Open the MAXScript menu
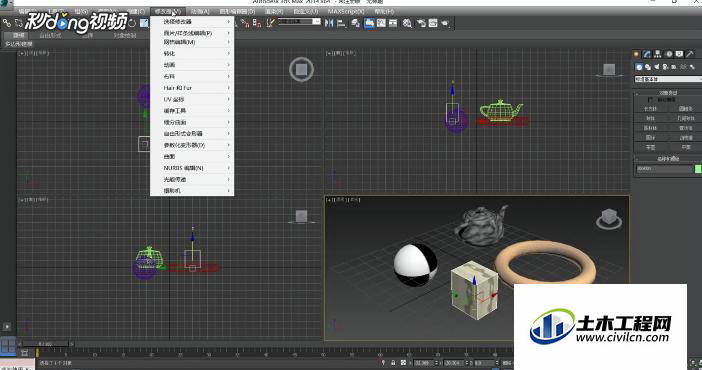The height and width of the screenshot is (370, 702). coord(346,11)
